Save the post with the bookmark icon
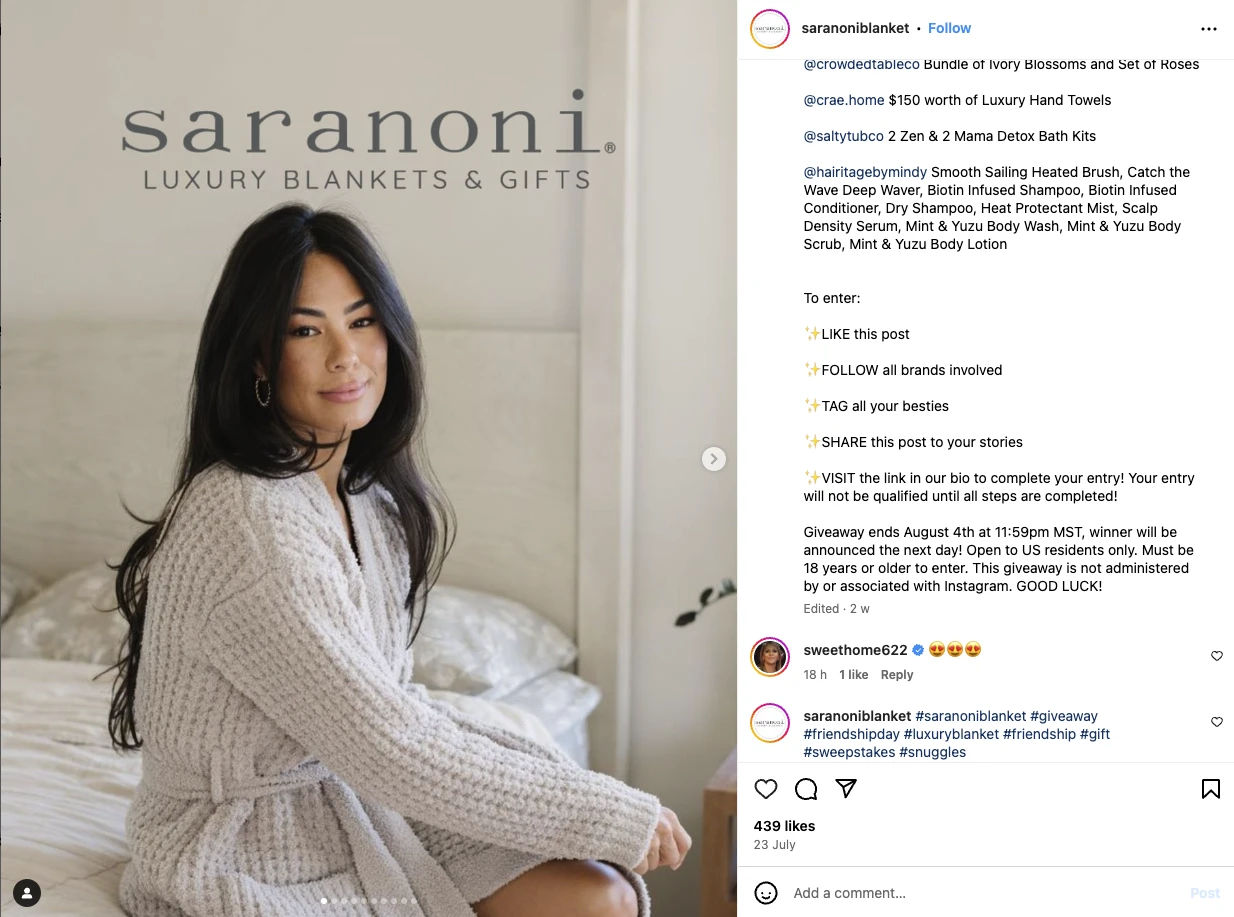Image resolution: width=1234 pixels, height=917 pixels. 1210,789
